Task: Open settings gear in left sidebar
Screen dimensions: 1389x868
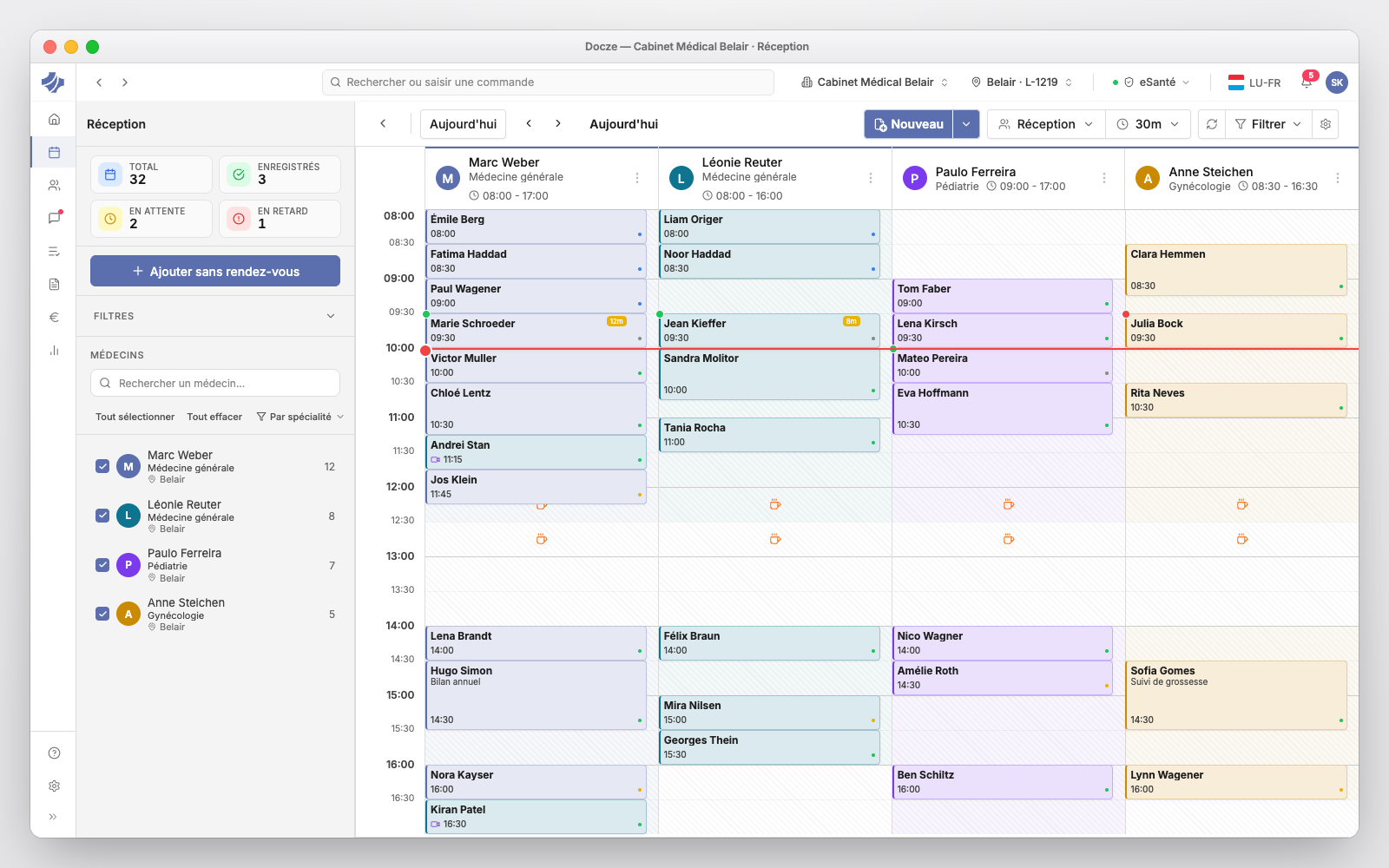Action: pos(54,786)
